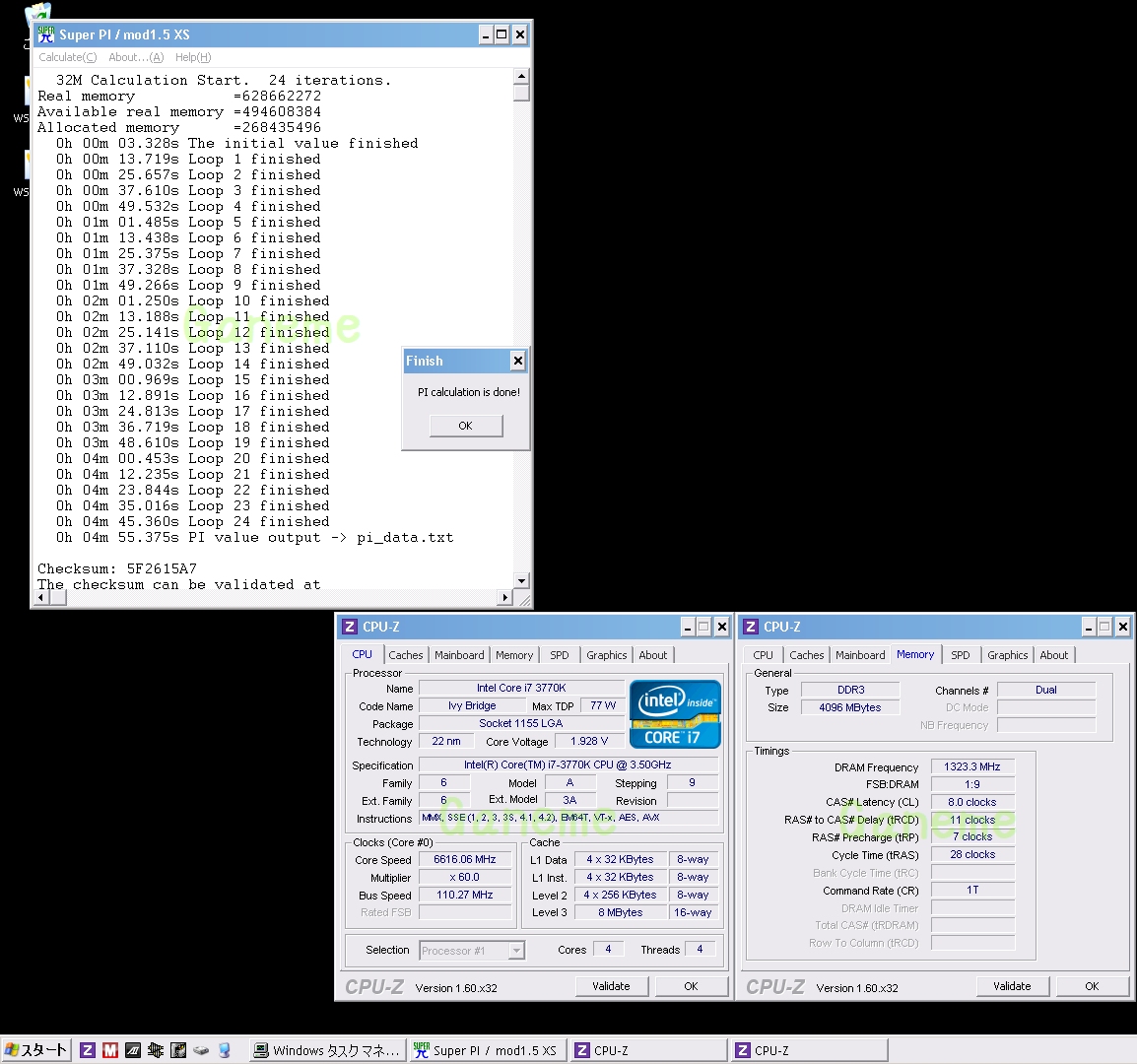Select CPU tab in right CPU-Z window
The width and height of the screenshot is (1137, 1064).
763,655
